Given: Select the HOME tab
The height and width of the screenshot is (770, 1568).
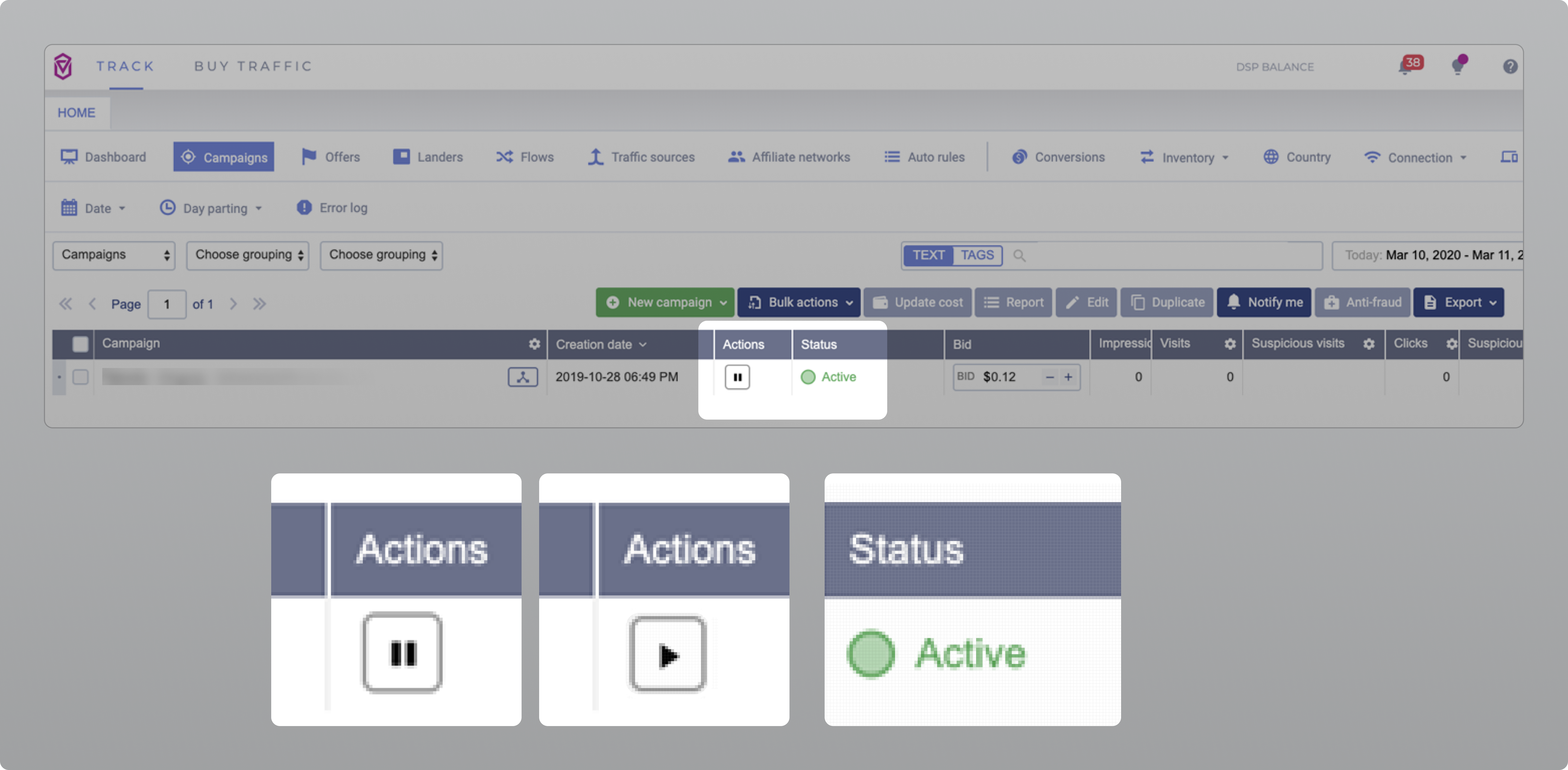Looking at the screenshot, I should click(x=77, y=113).
